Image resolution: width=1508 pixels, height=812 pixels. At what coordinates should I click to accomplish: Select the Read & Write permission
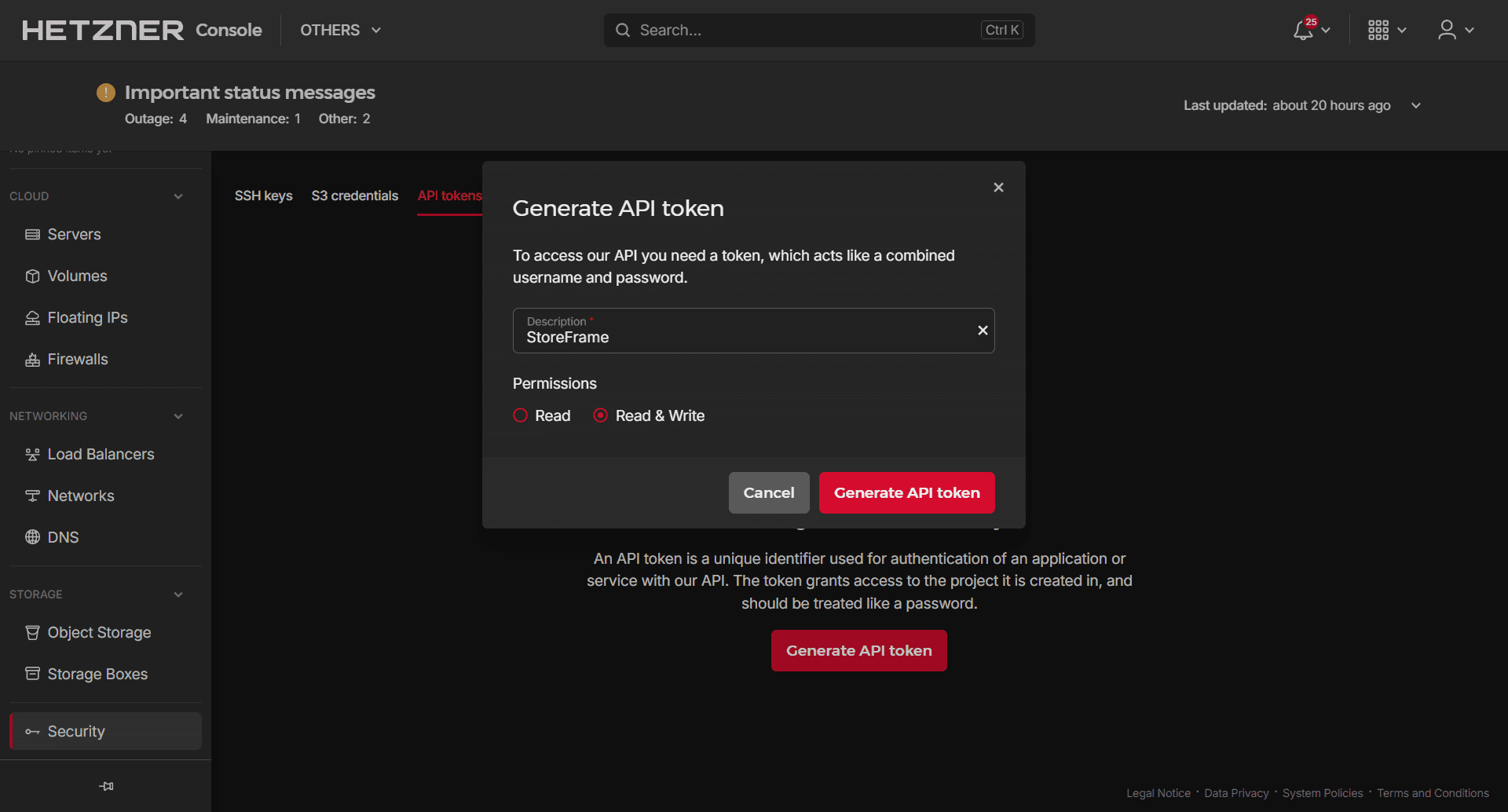pyautogui.click(x=601, y=415)
